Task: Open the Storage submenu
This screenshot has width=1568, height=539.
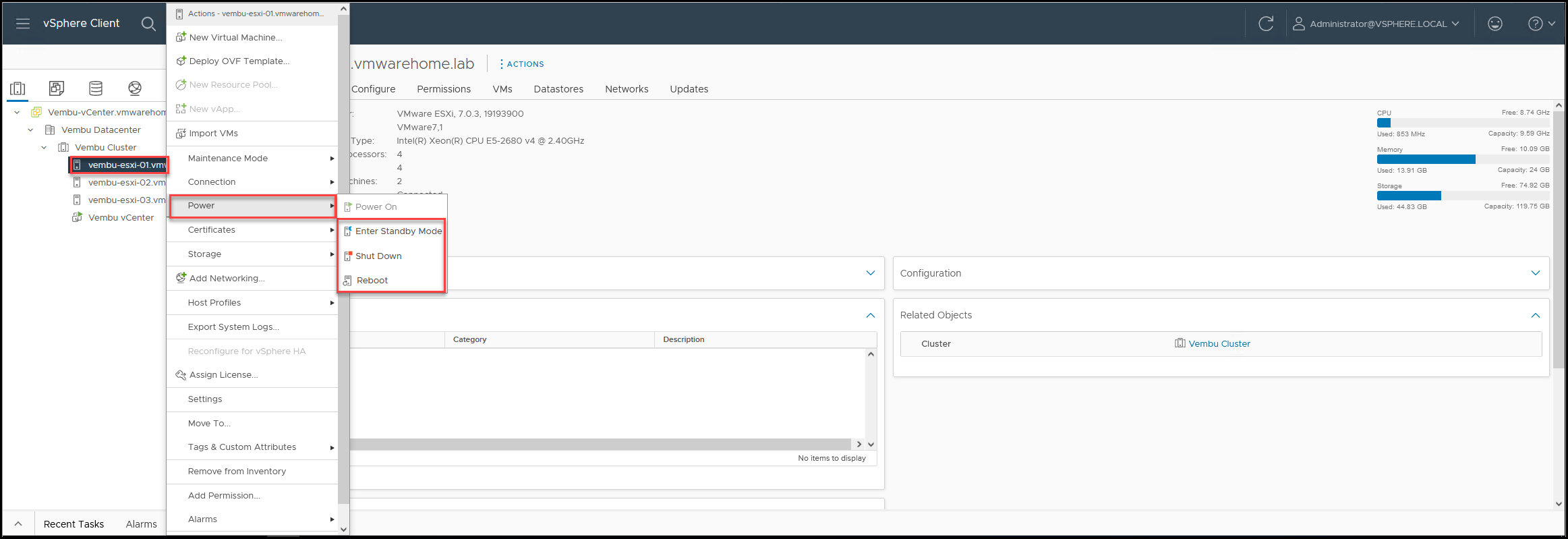Action: 252,254
